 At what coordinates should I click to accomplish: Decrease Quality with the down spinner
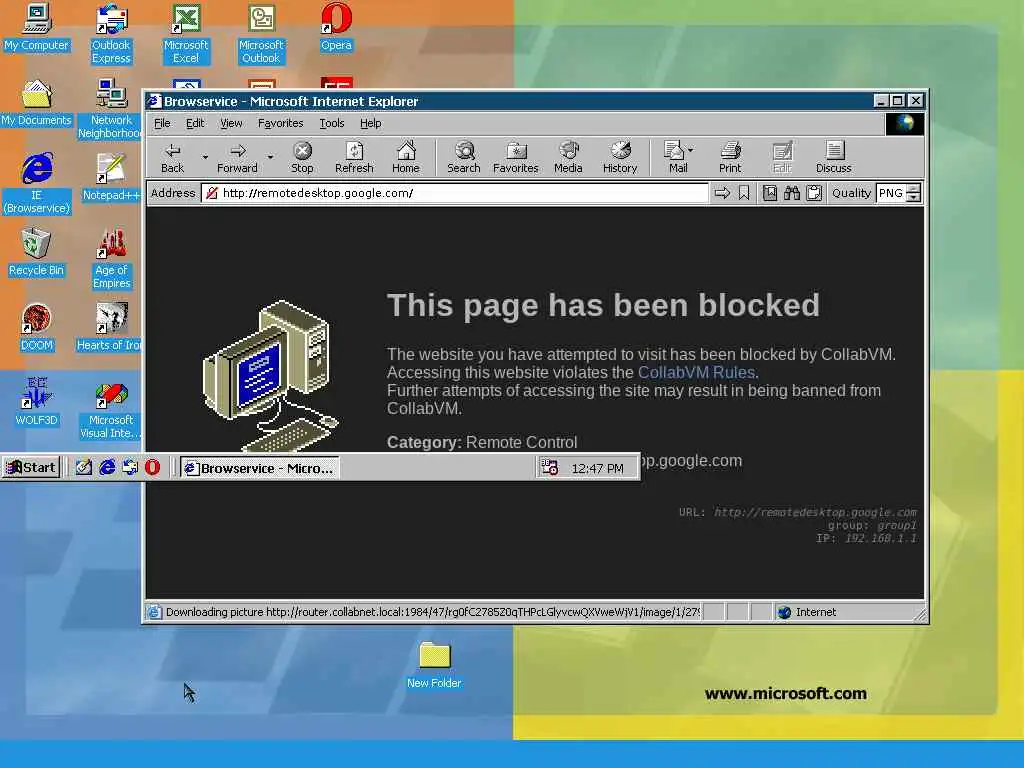coord(914,197)
